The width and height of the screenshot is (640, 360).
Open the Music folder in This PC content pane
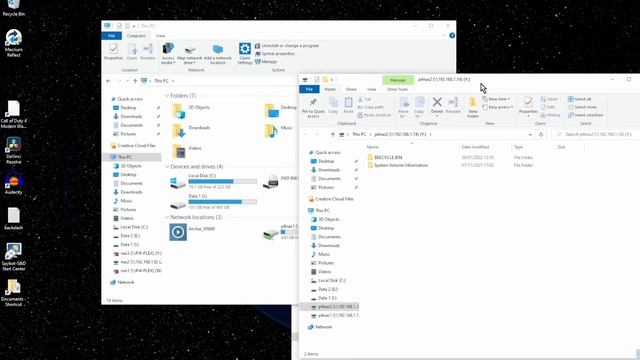[279, 131]
